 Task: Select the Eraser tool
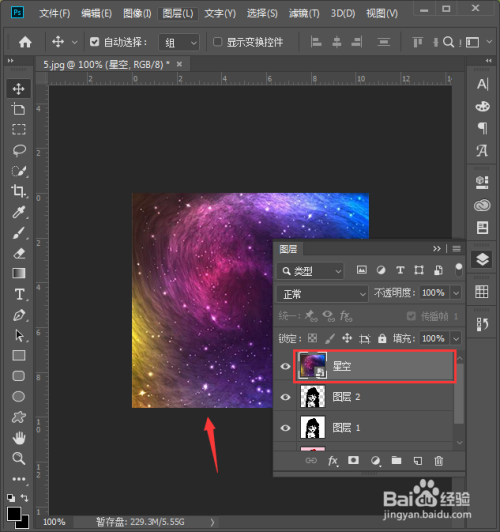pyautogui.click(x=19, y=253)
